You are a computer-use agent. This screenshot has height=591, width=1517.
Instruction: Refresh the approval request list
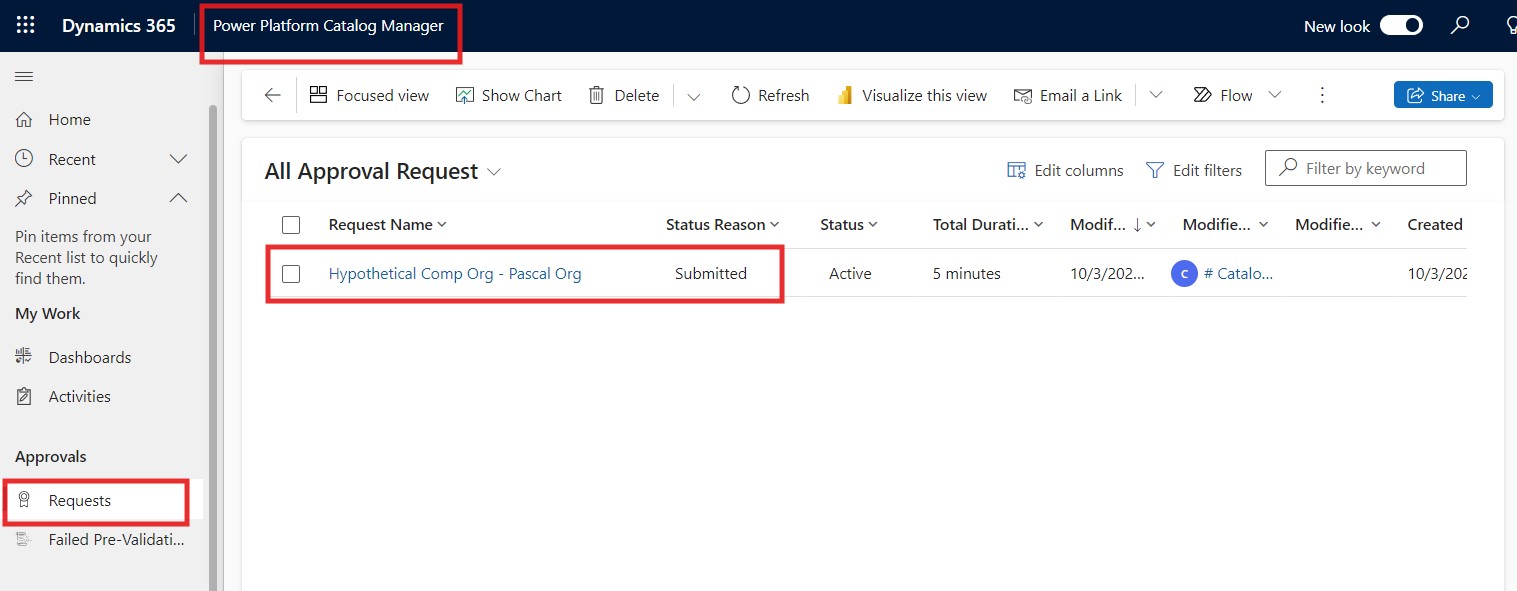(x=770, y=95)
